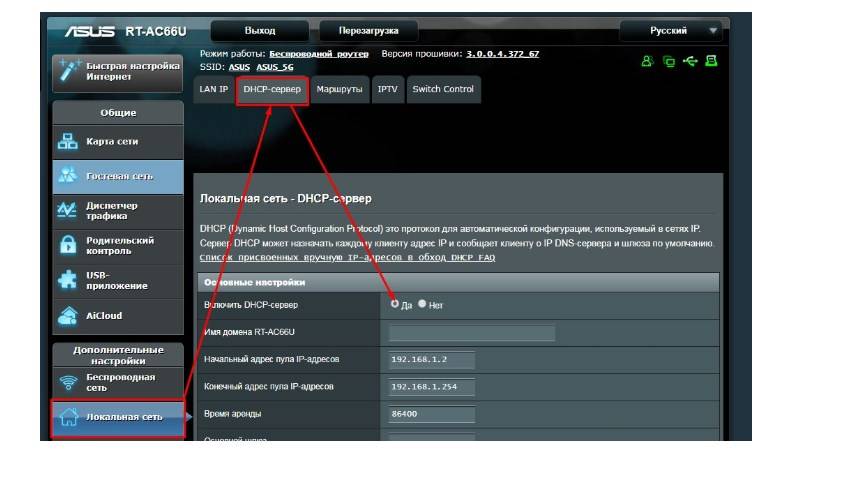Open Родительский контроль menu item
The image size is (850, 477).
pos(118,246)
